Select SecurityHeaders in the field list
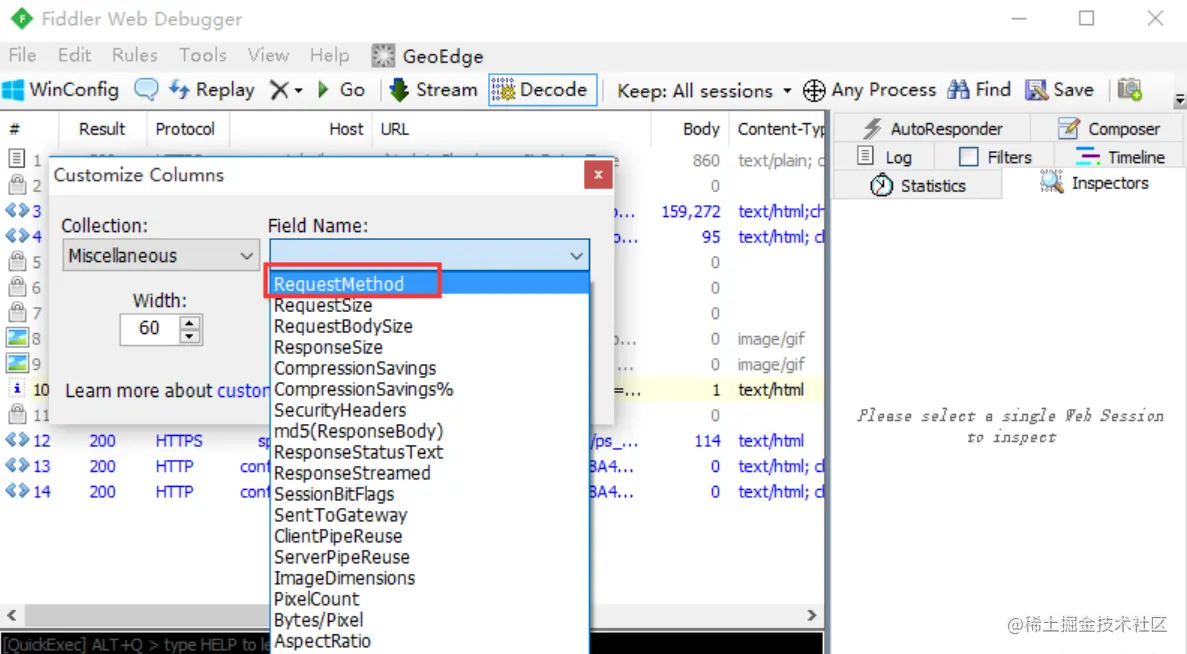 pos(429,410)
